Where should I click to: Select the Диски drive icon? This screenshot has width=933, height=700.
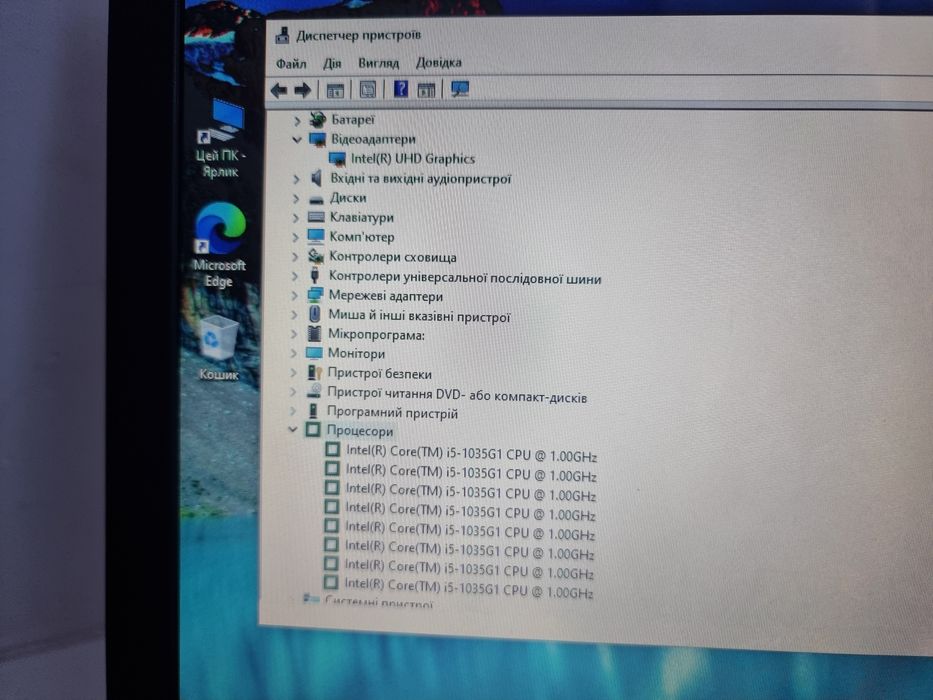(x=317, y=199)
